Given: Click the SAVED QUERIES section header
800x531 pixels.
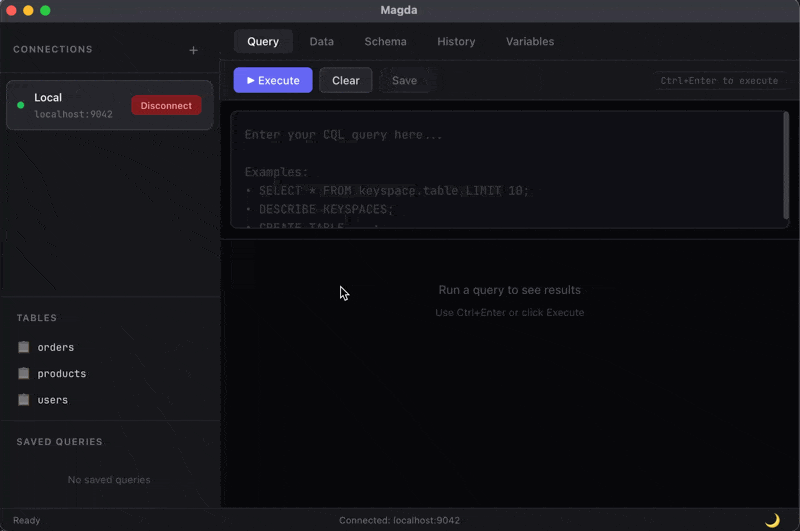Looking at the screenshot, I should [x=59, y=442].
